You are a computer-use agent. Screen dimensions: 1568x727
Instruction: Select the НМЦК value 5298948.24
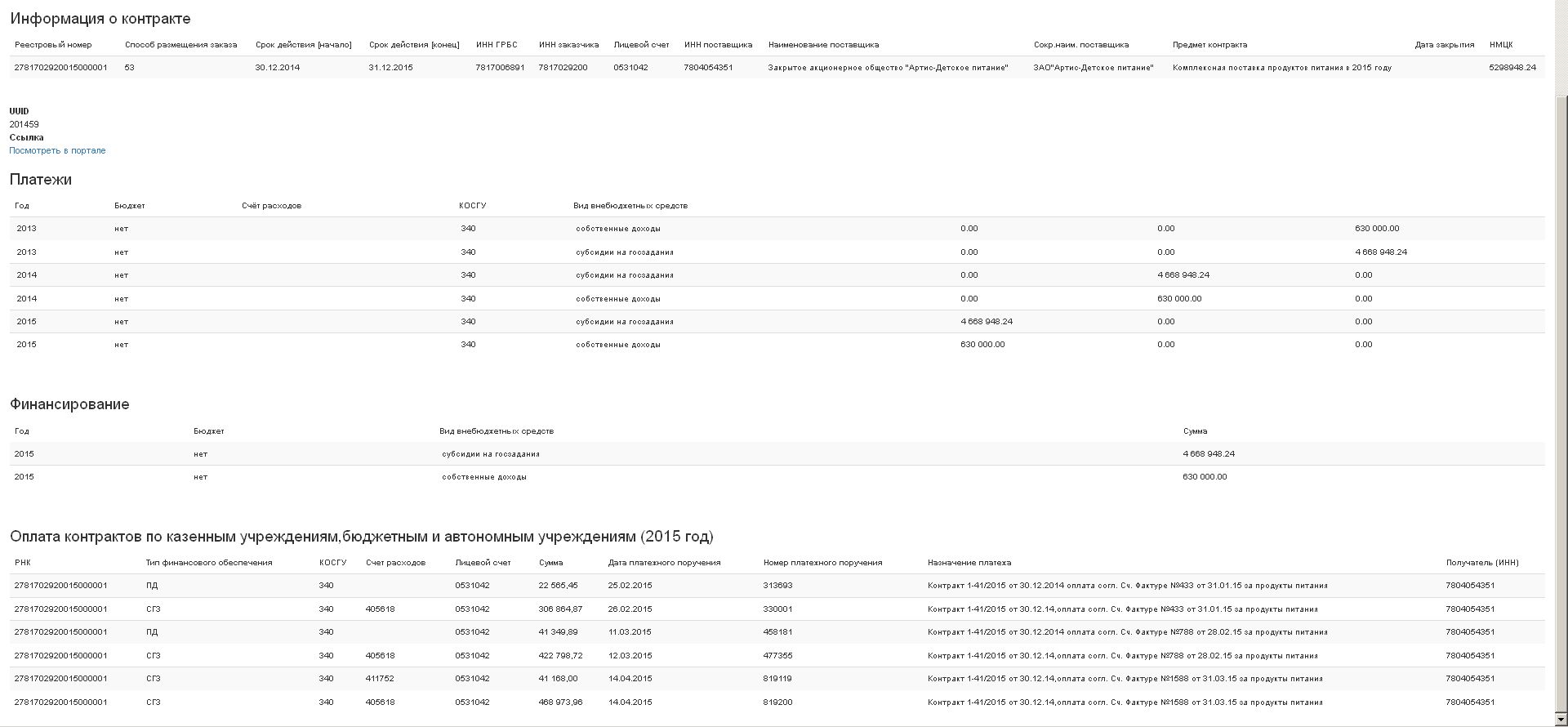[x=1512, y=68]
